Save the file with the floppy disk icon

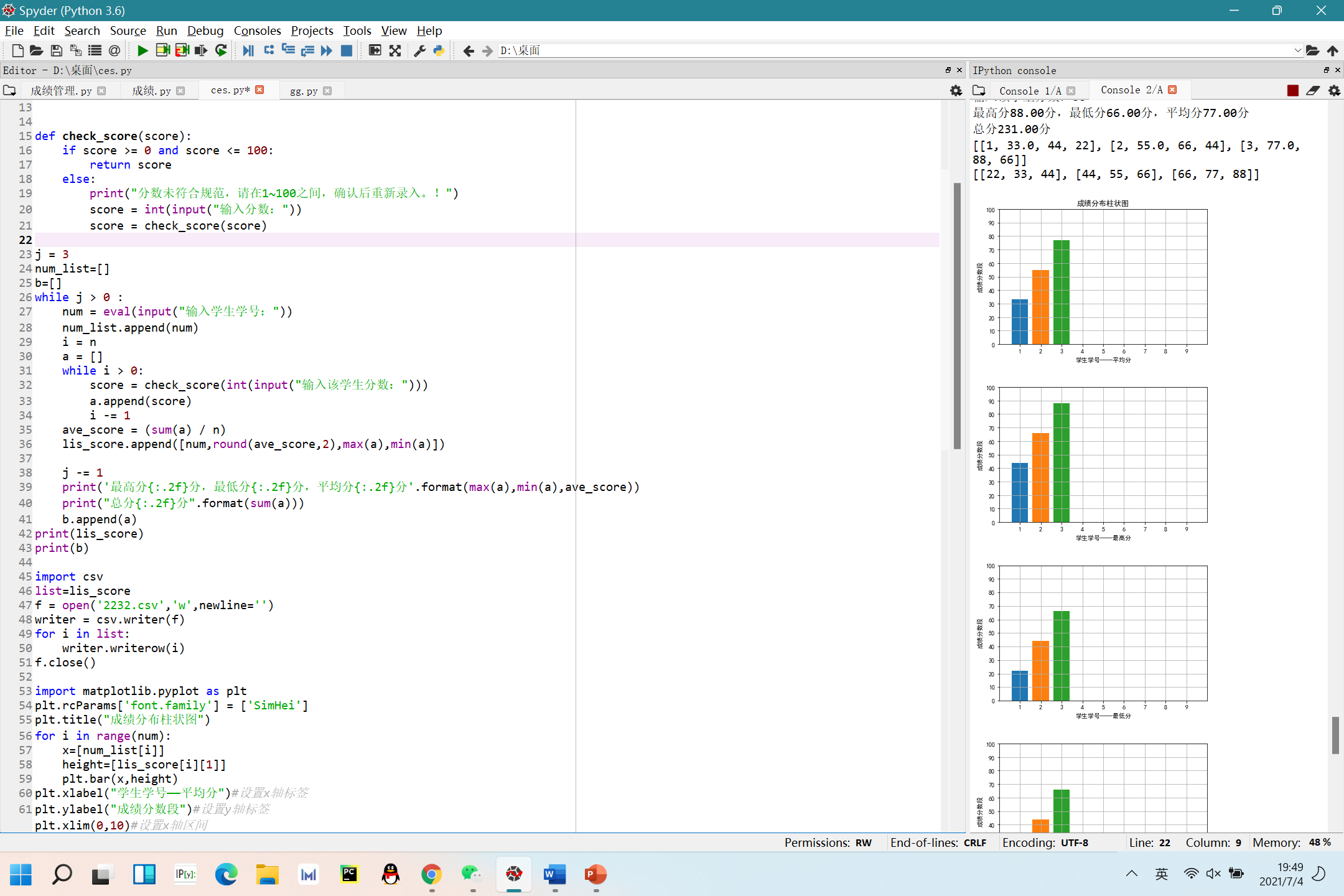[56, 50]
